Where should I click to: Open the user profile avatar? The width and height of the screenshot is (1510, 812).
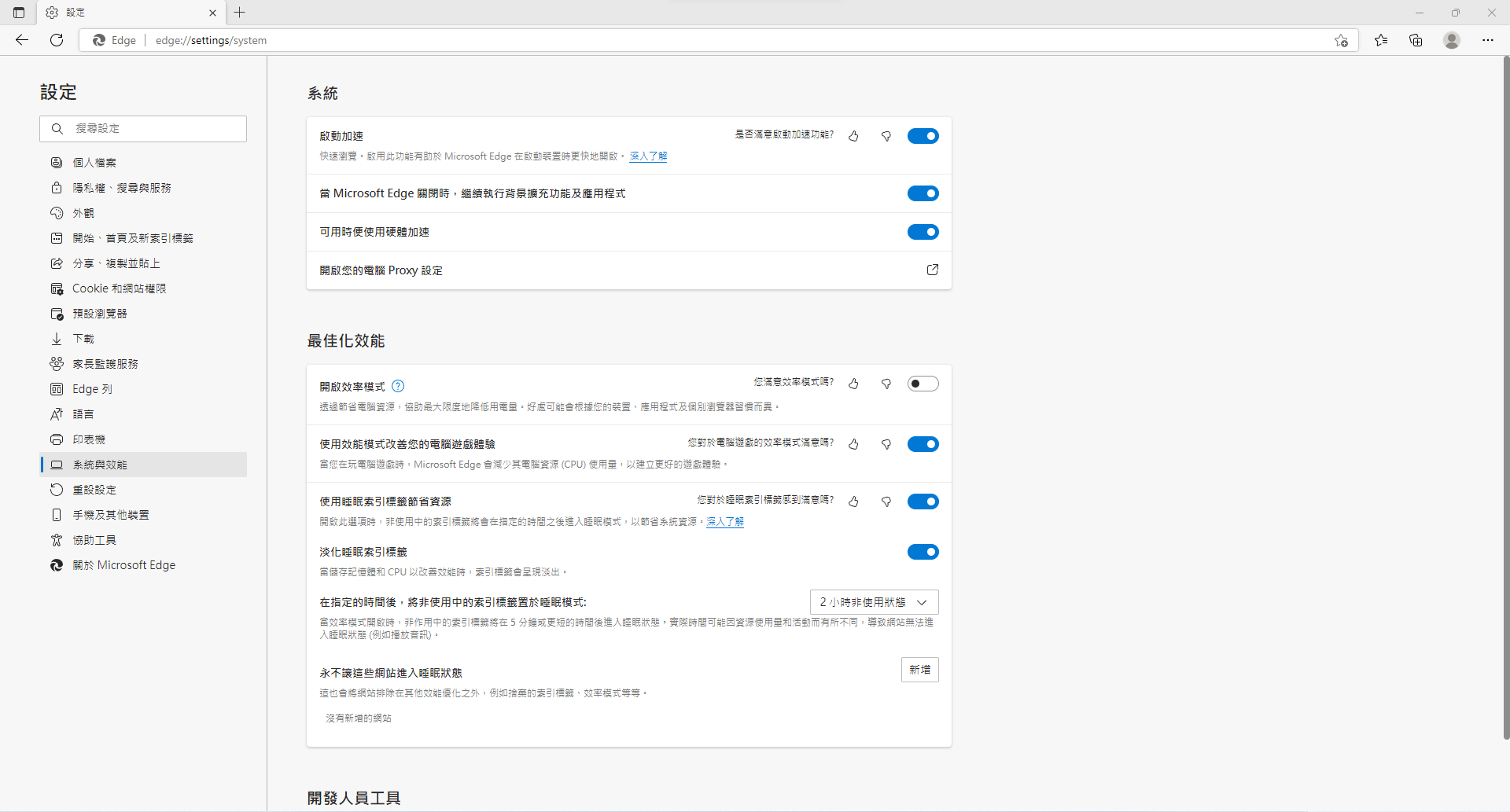(1452, 40)
